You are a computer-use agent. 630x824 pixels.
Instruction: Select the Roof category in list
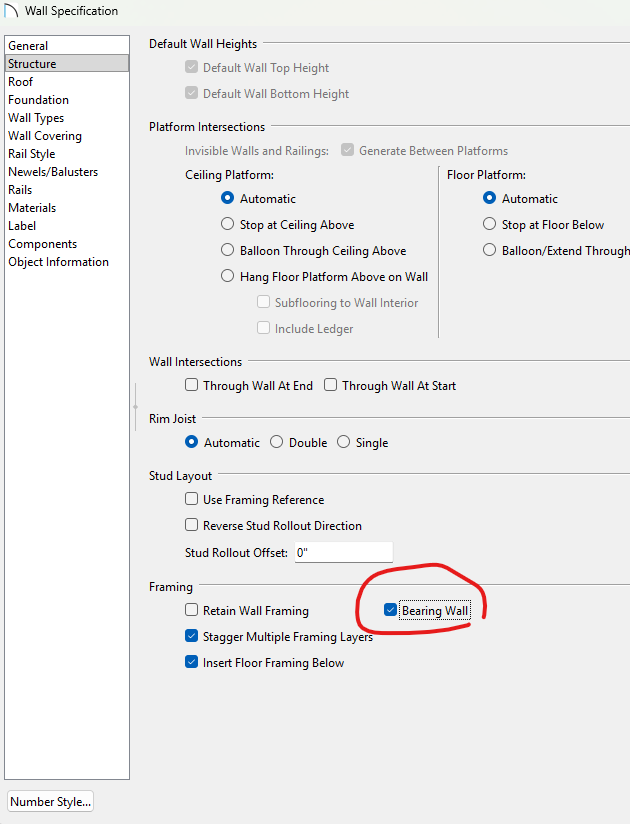[20, 82]
